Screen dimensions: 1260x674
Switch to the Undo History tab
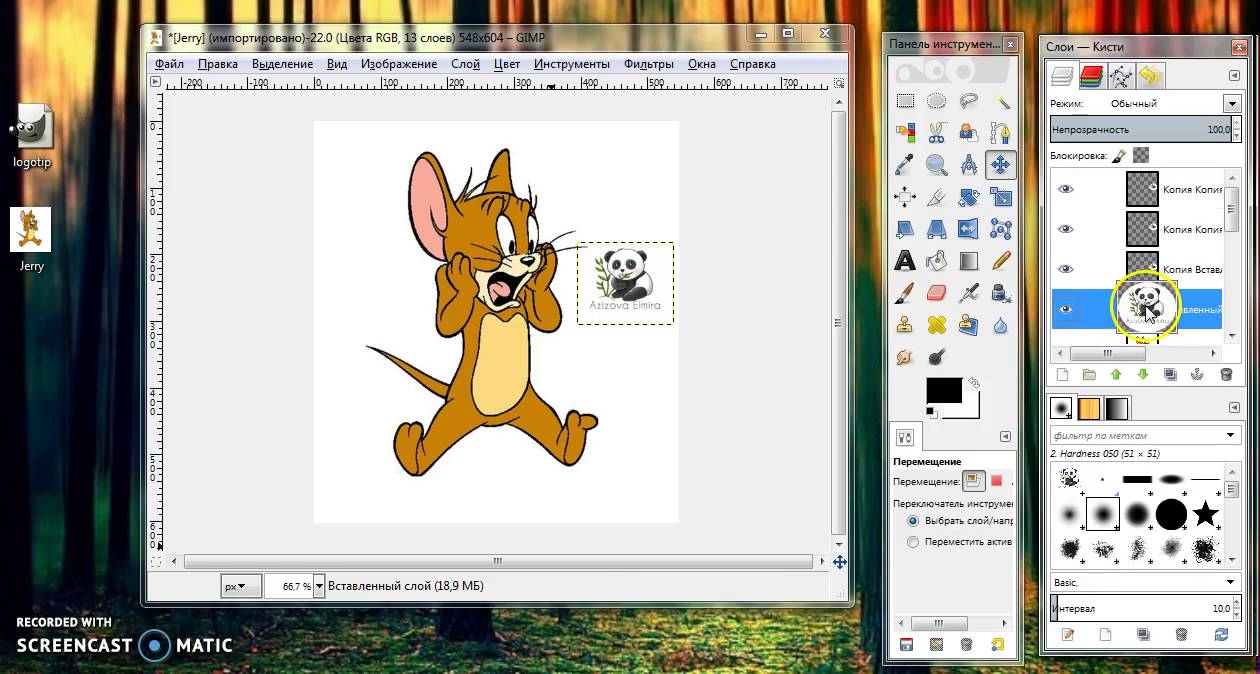1150,76
